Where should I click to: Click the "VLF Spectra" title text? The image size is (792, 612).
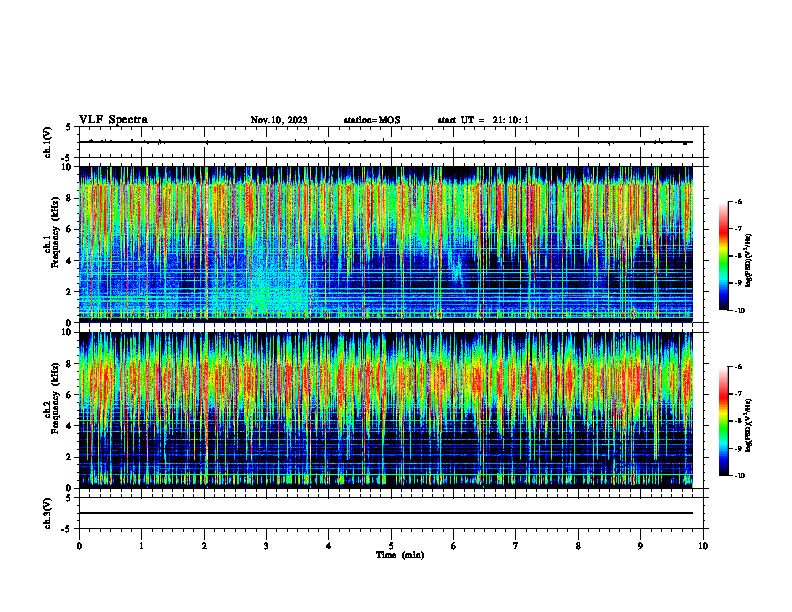[113, 120]
